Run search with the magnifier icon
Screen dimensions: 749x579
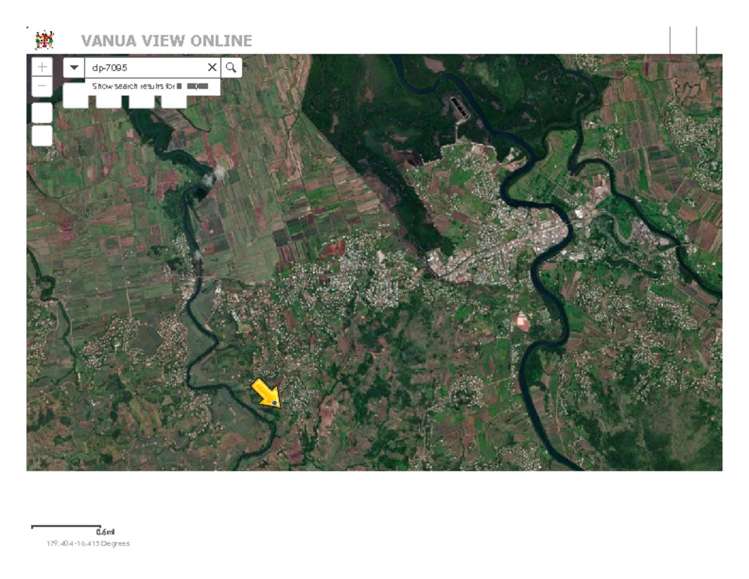[x=231, y=67]
